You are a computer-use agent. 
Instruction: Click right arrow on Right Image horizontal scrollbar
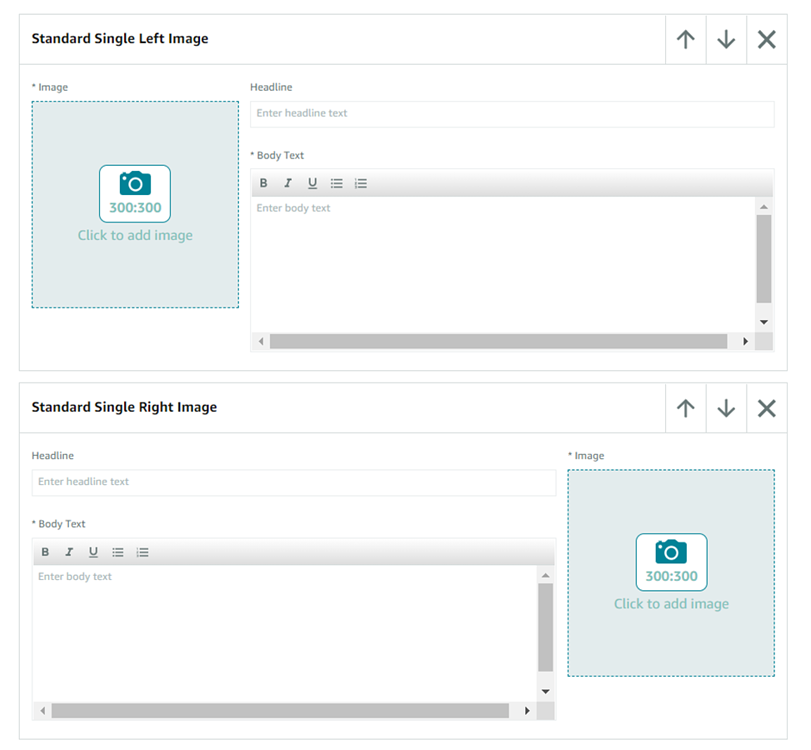click(527, 710)
